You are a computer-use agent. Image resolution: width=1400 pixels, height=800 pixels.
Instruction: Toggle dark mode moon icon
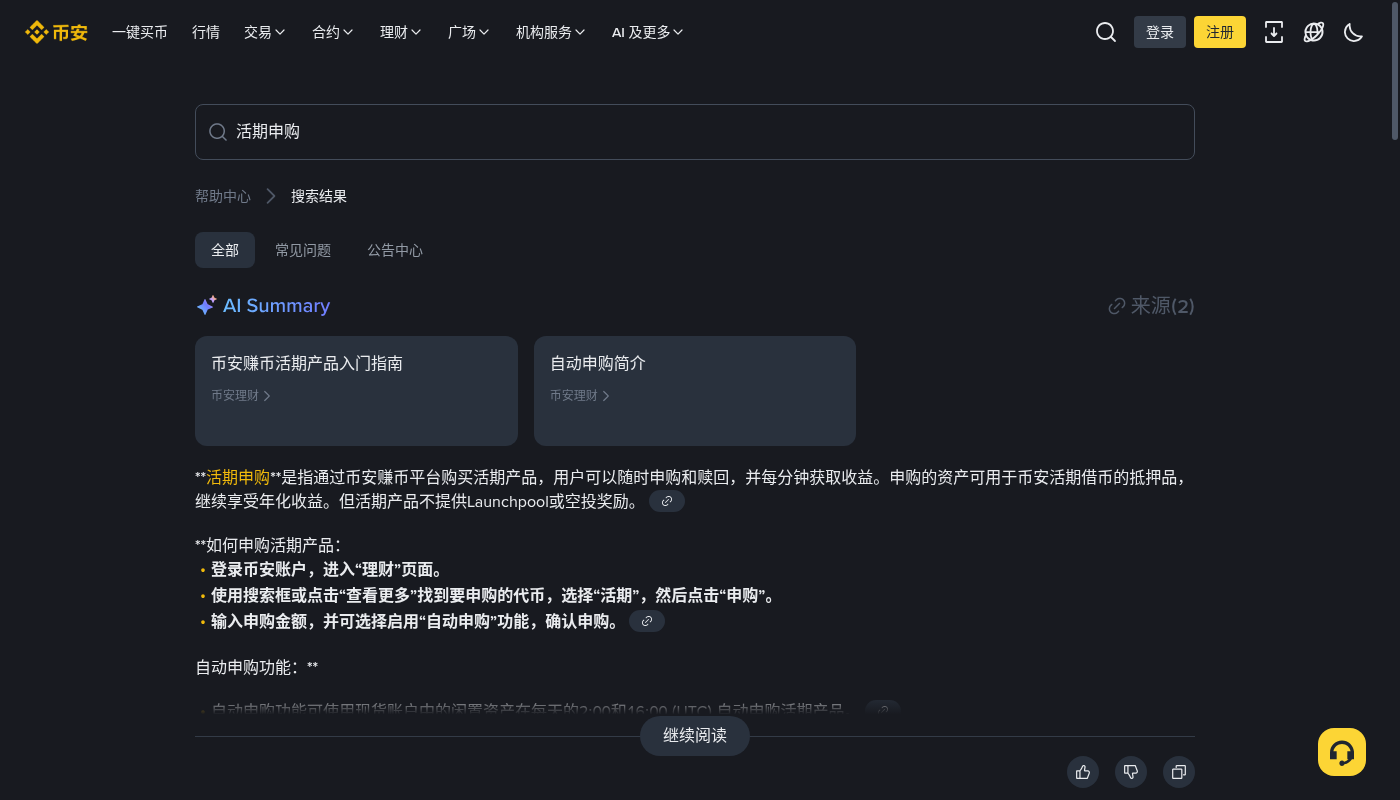click(x=1354, y=32)
